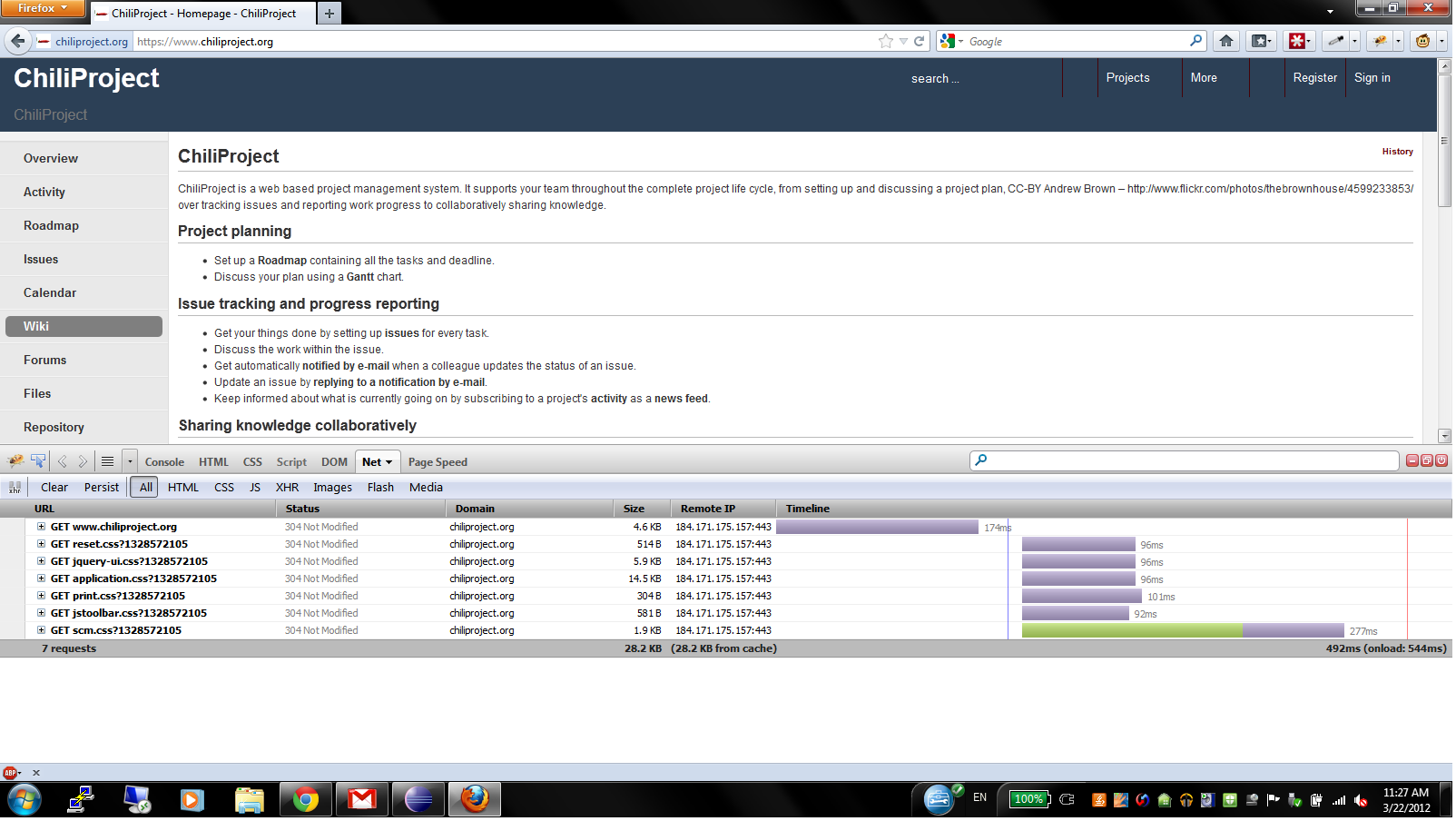Image resolution: width=1456 pixels, height=821 pixels.
Task: Expand the GET jquery-ui.css request row
Action: tap(41, 561)
